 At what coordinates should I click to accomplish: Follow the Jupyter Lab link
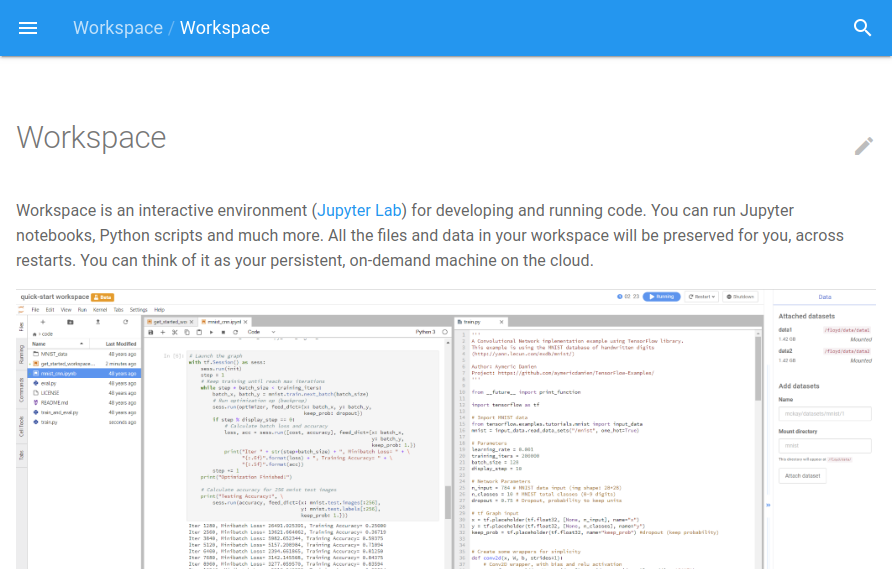click(x=360, y=211)
